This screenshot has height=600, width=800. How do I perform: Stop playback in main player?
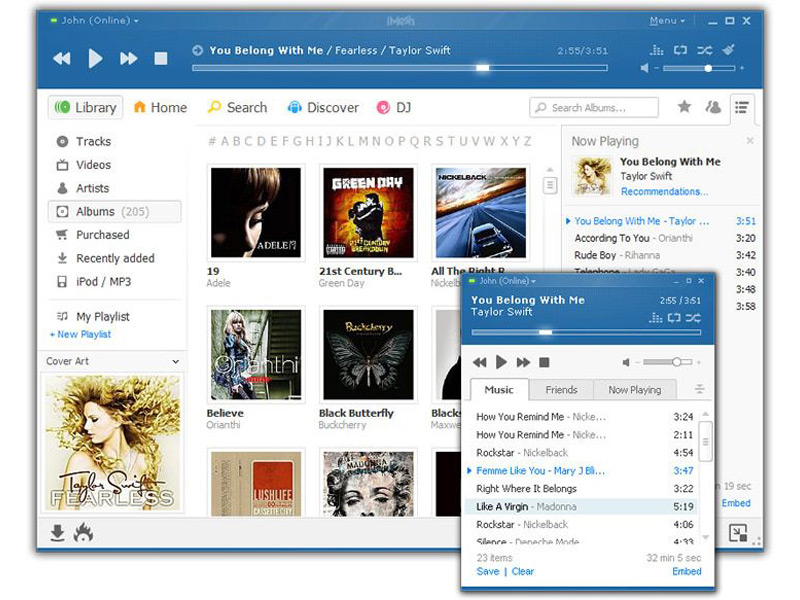[x=161, y=59]
